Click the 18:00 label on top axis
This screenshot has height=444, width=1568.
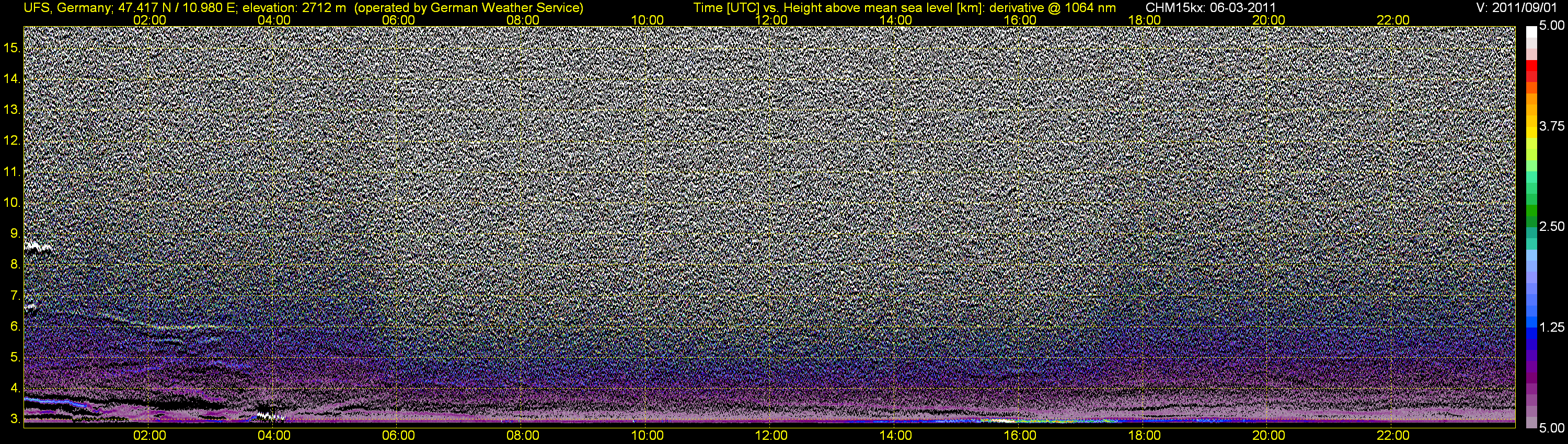coord(1144,20)
